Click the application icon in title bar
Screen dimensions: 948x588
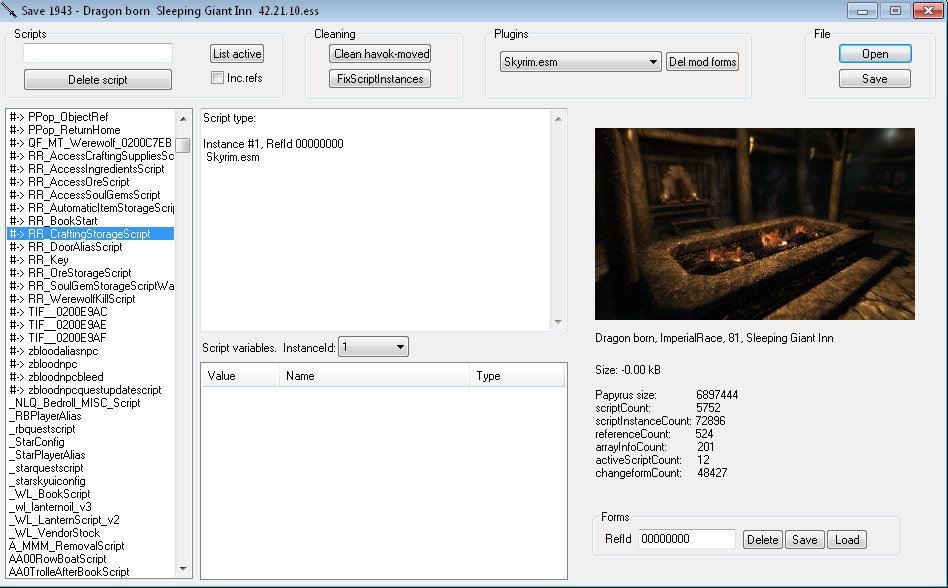pos(10,10)
